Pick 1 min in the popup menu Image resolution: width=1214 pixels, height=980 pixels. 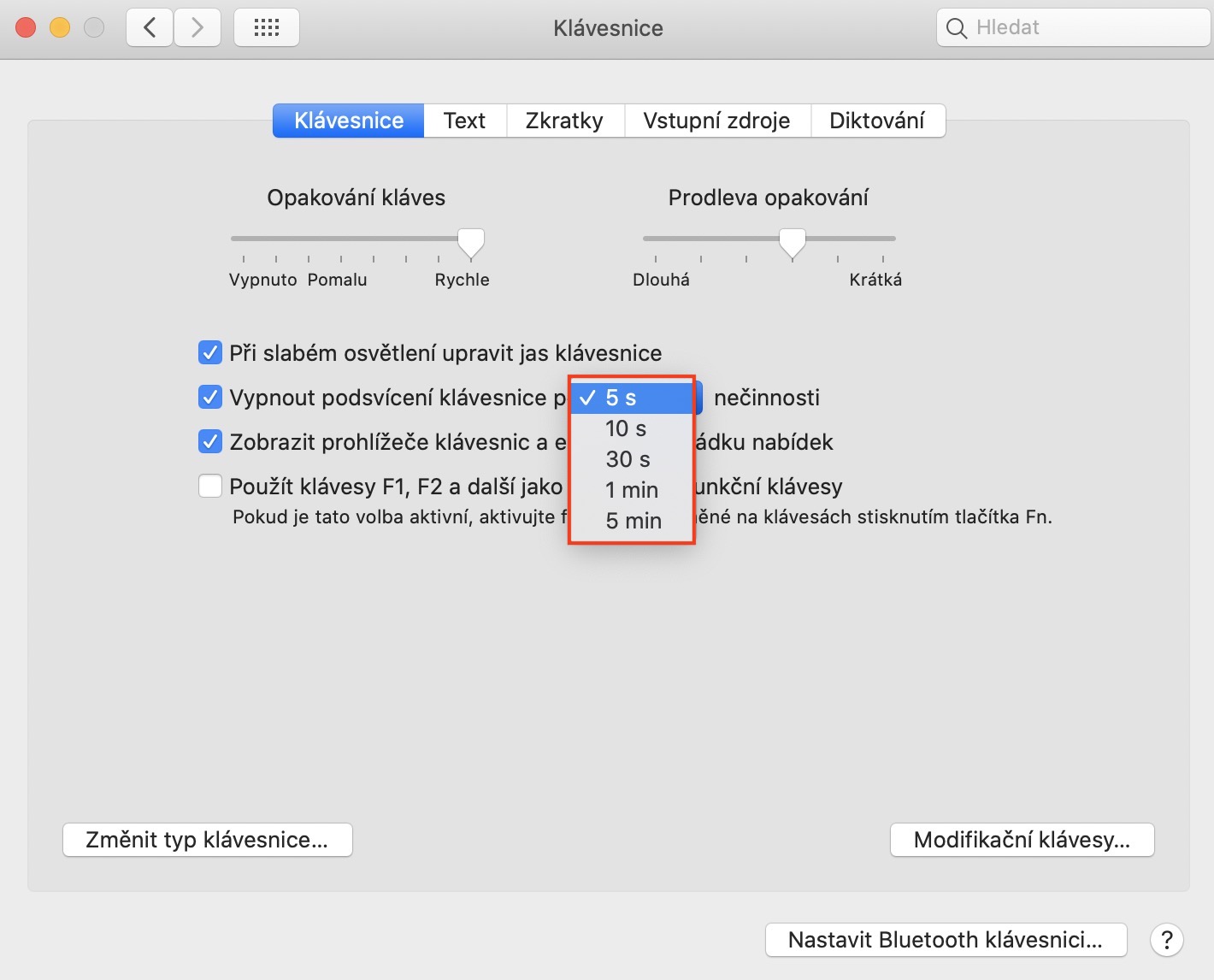pyautogui.click(x=632, y=490)
